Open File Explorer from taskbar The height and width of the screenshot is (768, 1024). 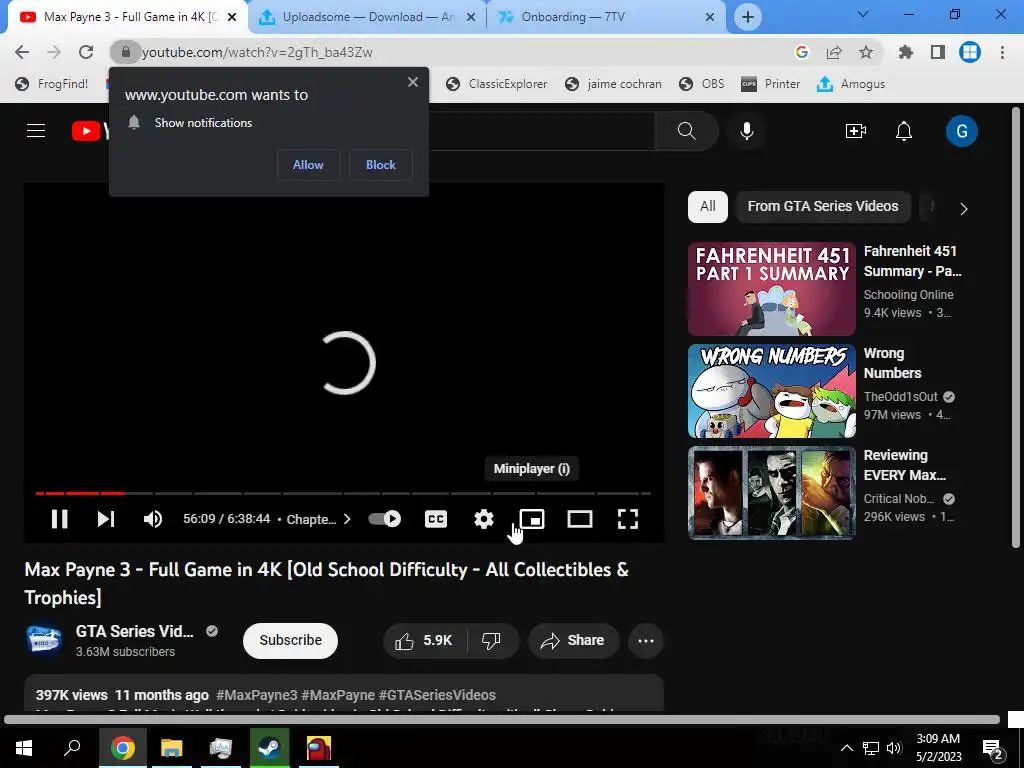point(172,748)
